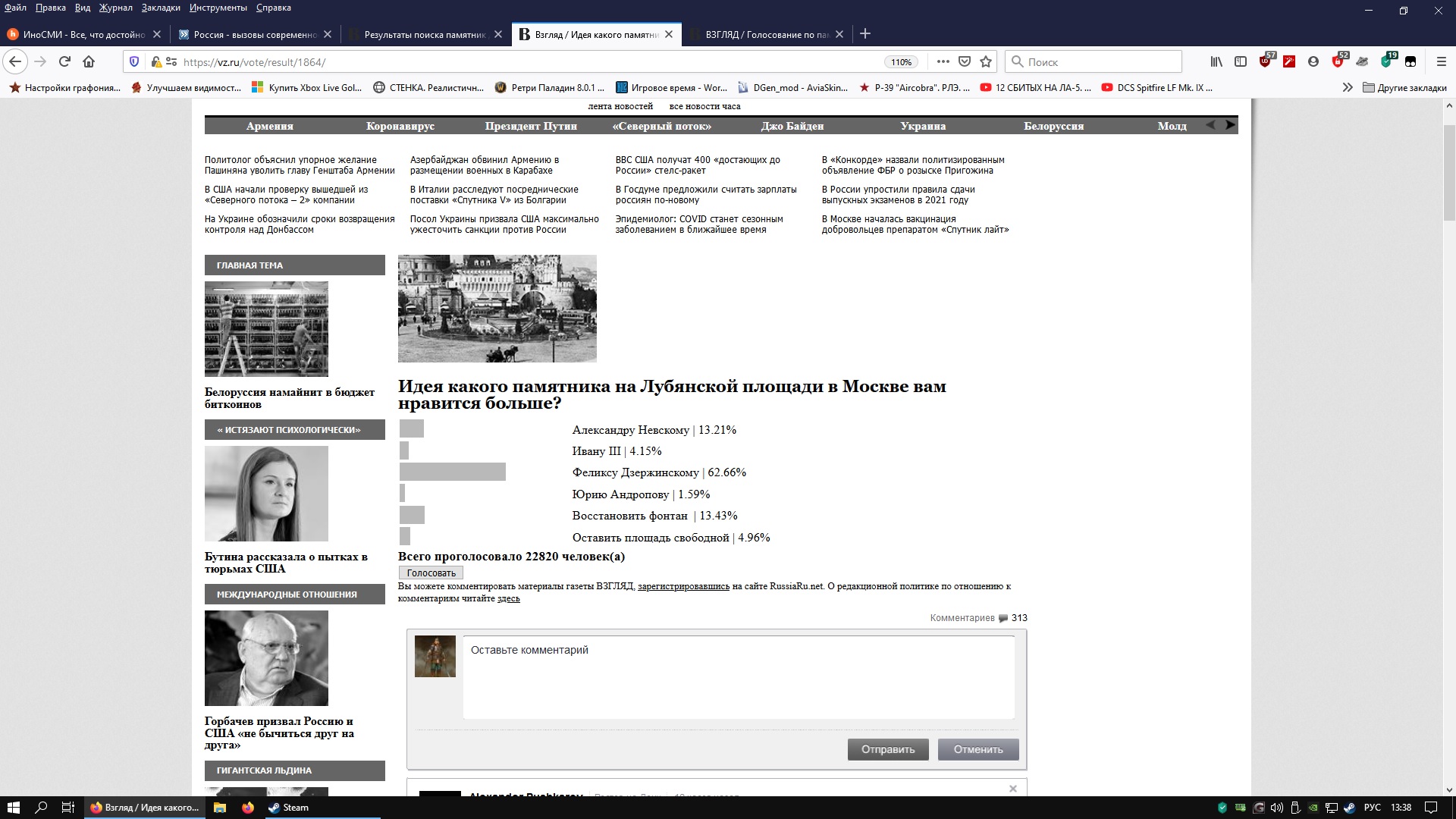The width and height of the screenshot is (1456, 819).
Task: Open tracking protection shield info
Action: pyautogui.click(x=134, y=61)
